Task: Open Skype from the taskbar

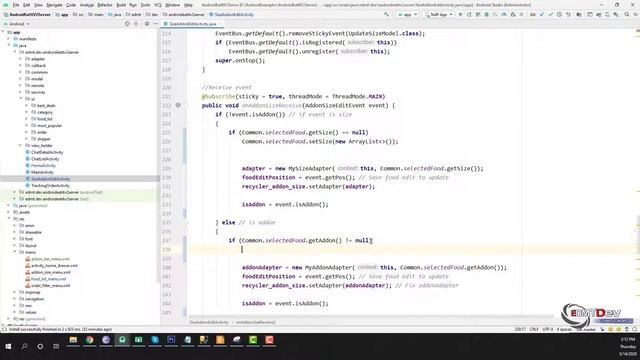Action: (x=155, y=340)
